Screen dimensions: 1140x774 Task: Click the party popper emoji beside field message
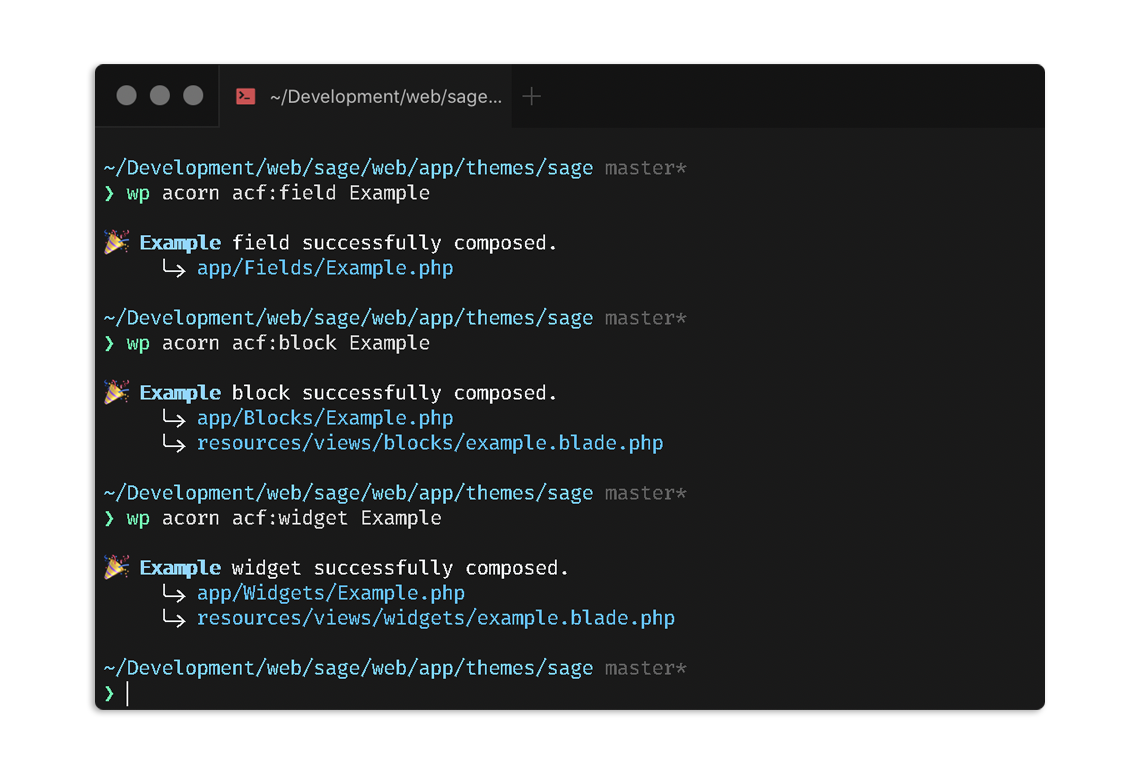(x=116, y=241)
